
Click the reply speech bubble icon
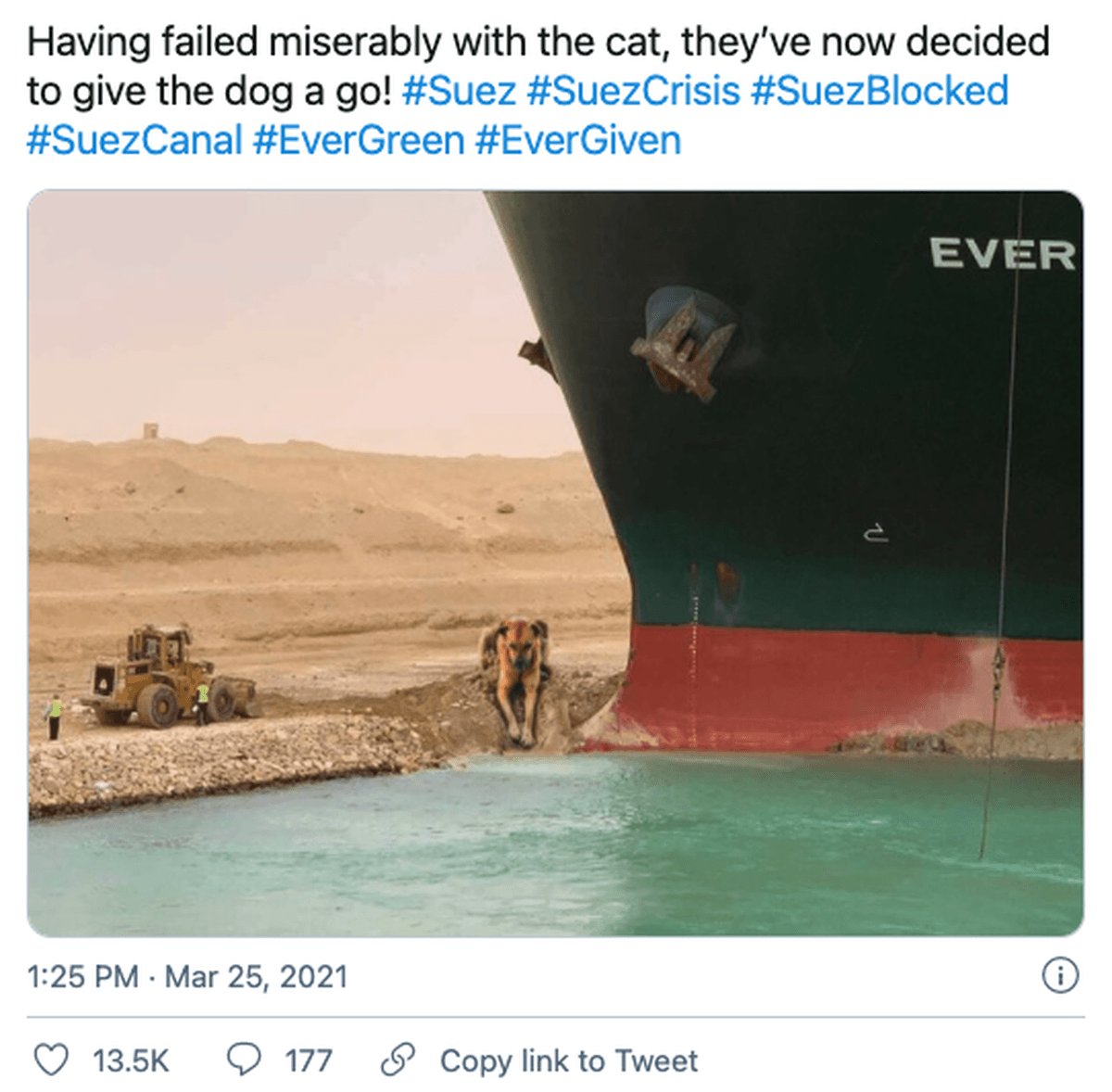pyautogui.click(x=244, y=1060)
